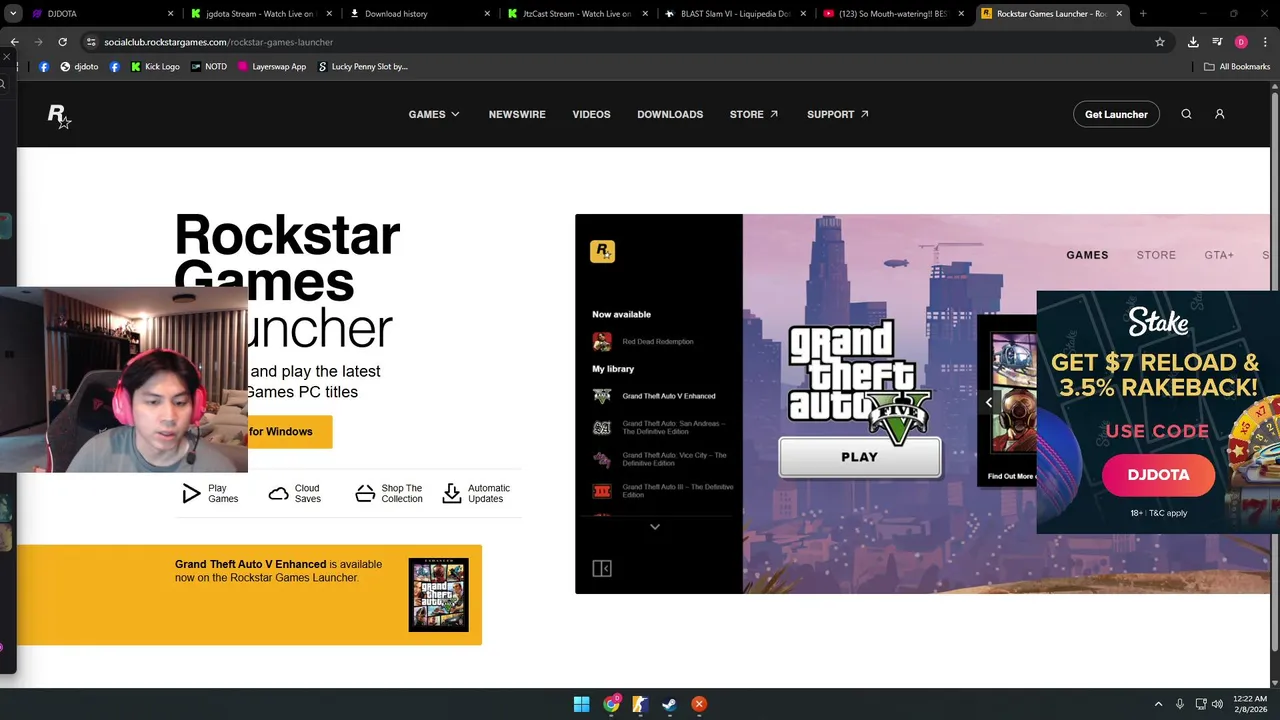Open the Chrome downloads icon

pyautogui.click(x=1193, y=42)
